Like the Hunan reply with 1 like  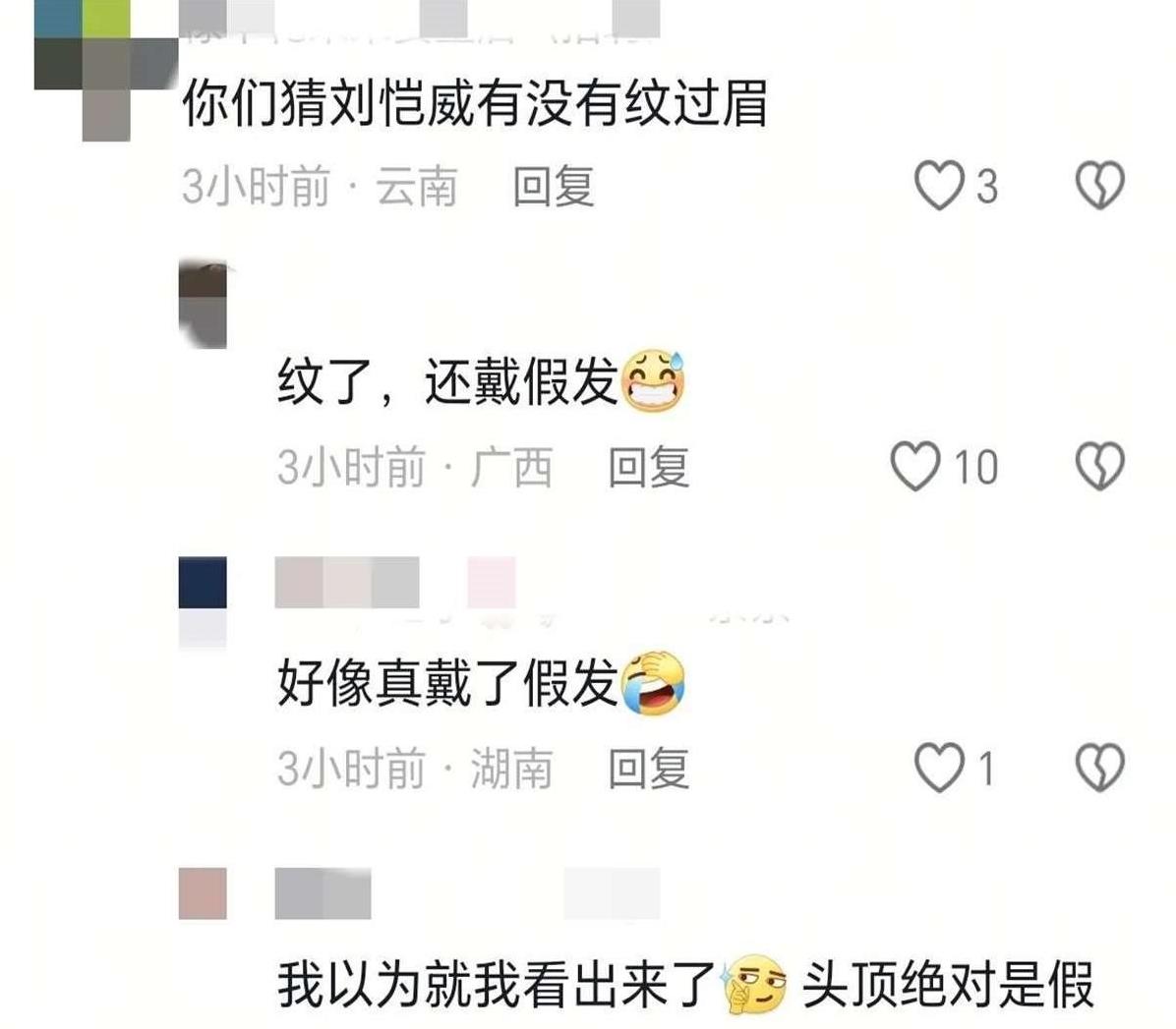coord(939,768)
